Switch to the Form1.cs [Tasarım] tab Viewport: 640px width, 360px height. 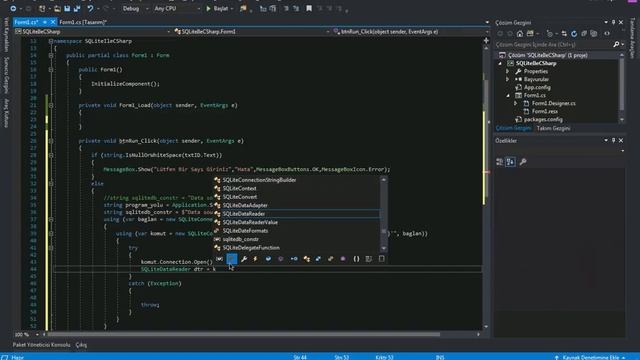[83, 22]
